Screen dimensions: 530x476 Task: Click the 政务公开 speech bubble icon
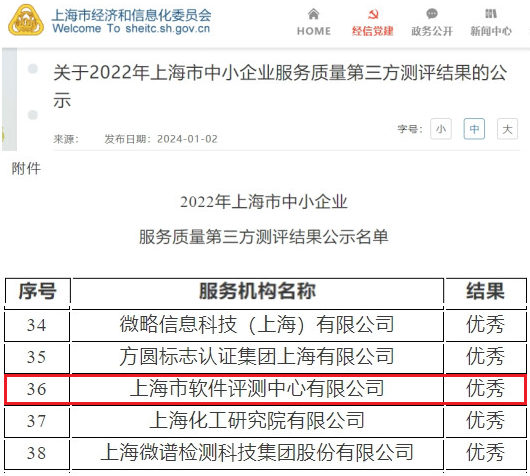click(432, 14)
